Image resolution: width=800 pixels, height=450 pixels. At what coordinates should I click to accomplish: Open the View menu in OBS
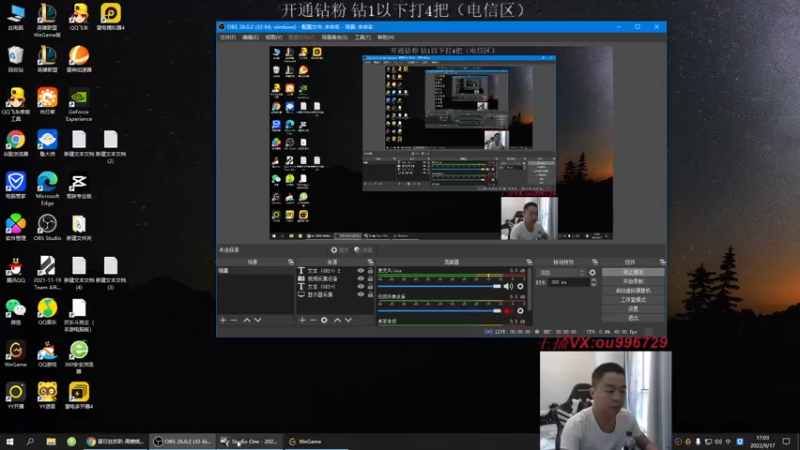click(x=273, y=37)
